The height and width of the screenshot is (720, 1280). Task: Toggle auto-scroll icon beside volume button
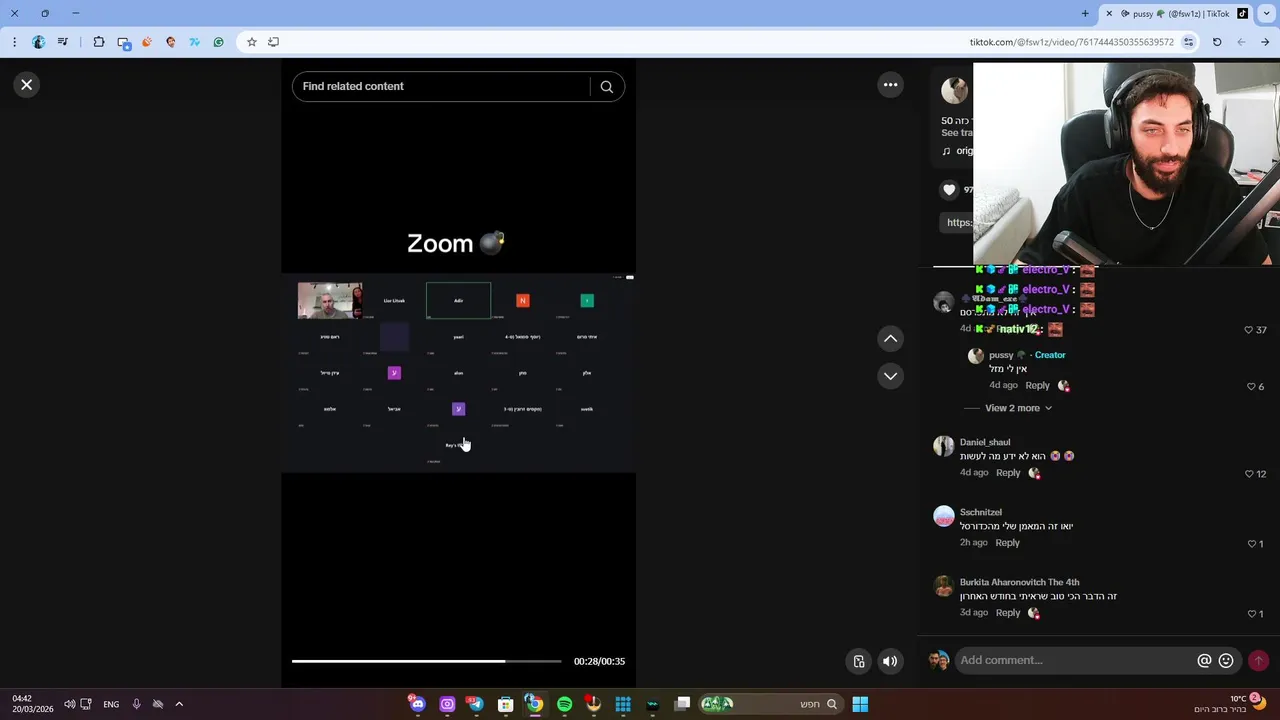click(x=859, y=661)
